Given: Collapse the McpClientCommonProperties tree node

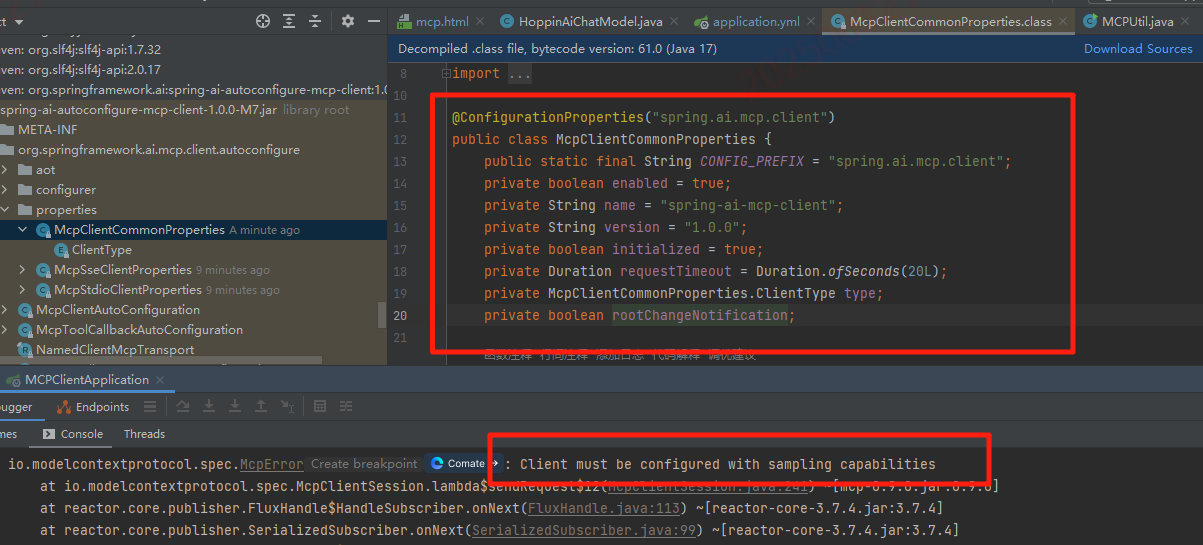Looking at the screenshot, I should pyautogui.click(x=23, y=230).
